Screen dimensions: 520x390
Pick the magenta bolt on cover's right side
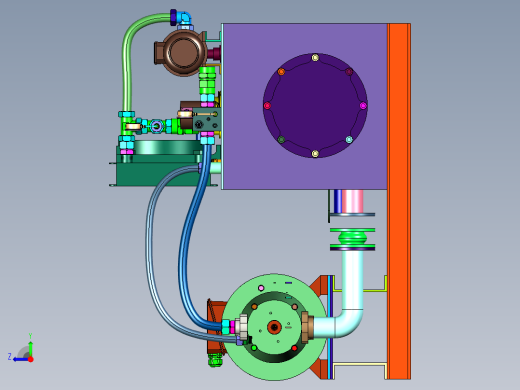click(363, 106)
